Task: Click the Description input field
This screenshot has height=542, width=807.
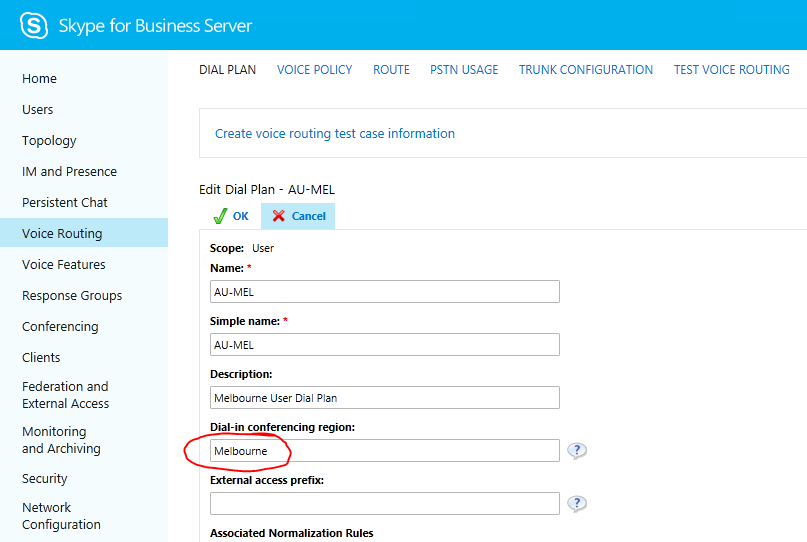Action: 384,397
